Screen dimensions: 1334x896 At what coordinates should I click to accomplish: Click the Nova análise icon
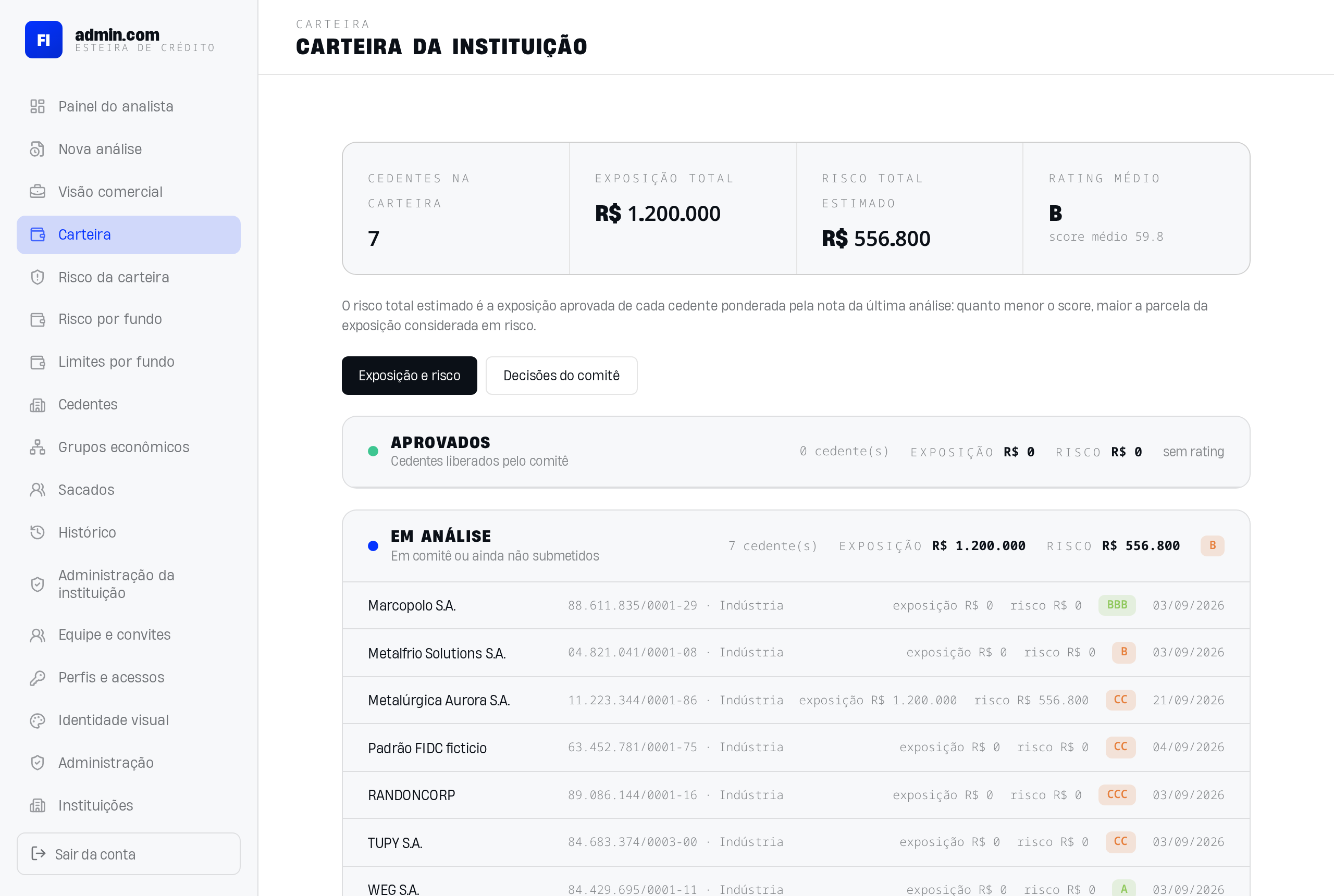click(x=38, y=149)
